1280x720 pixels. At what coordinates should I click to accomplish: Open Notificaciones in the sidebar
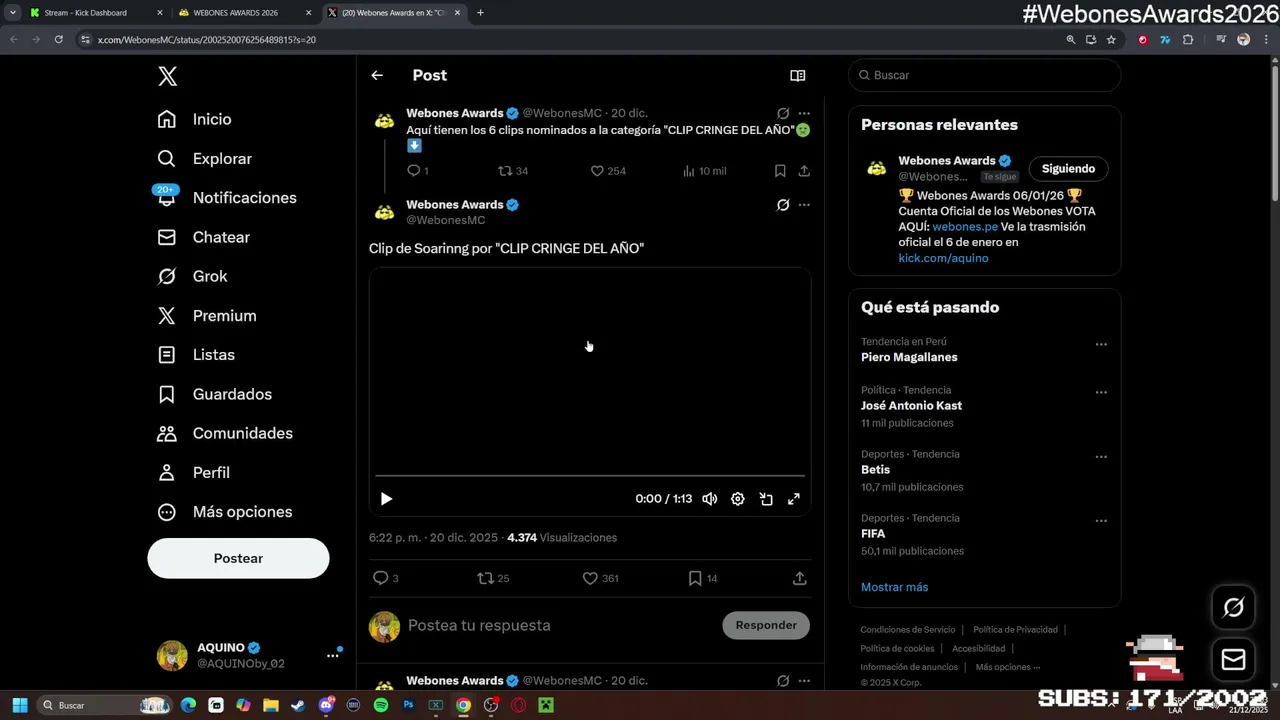(x=227, y=198)
